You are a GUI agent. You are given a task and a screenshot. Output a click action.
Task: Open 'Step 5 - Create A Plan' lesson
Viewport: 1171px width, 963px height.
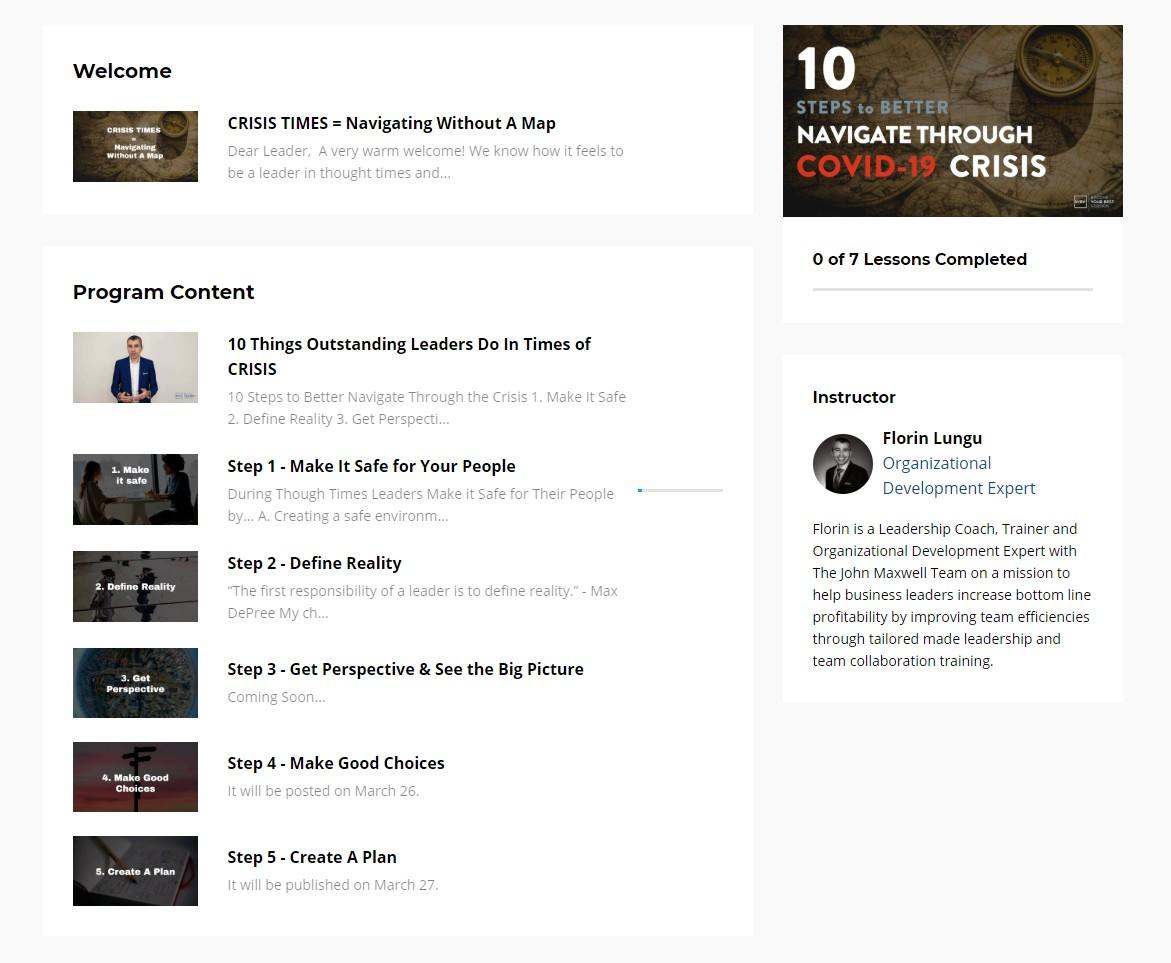pos(312,858)
